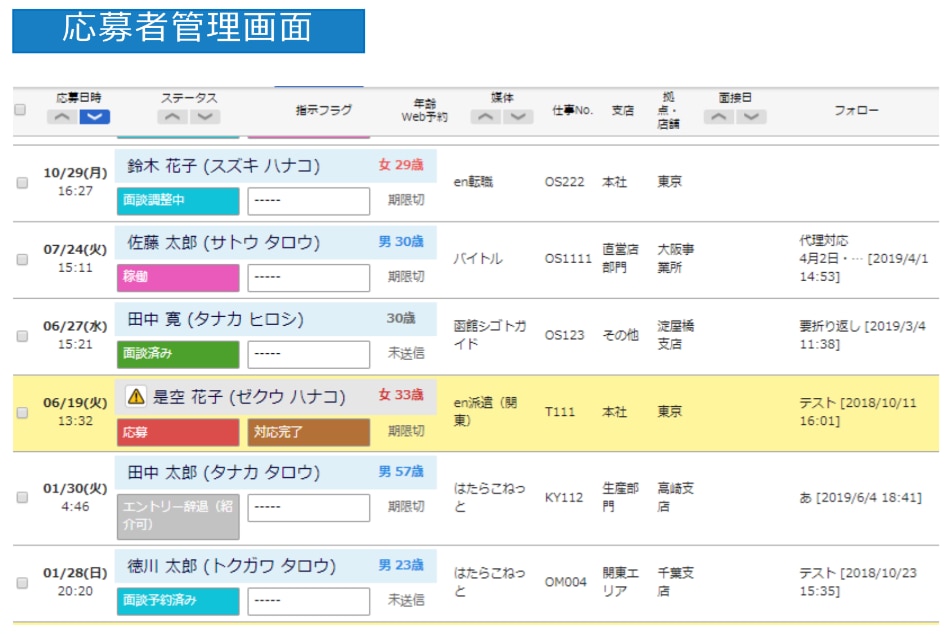Sort ステータス column ascending arrow
This screenshot has height=634, width=952.
click(x=173, y=117)
